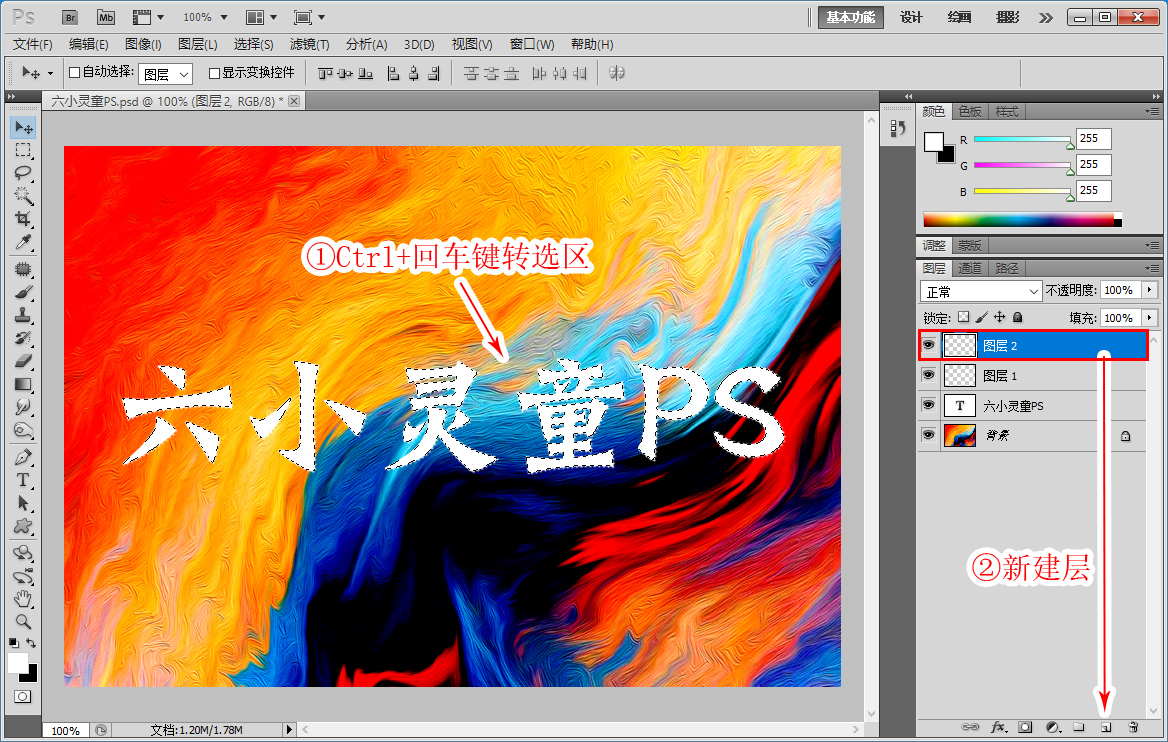
Task: Hide the 六小灵童PS text layer eye
Action: tap(928, 405)
